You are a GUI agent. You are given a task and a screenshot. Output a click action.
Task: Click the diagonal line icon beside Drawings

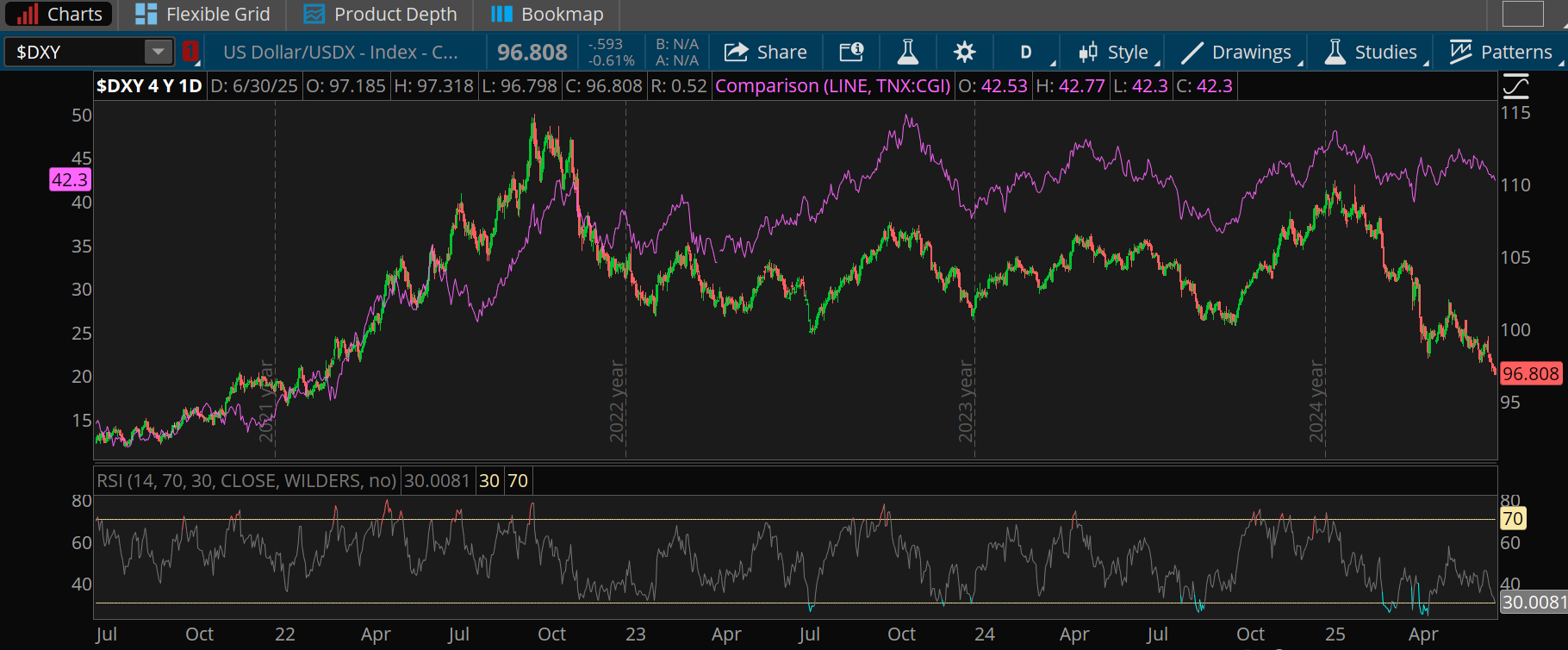pos(1192,52)
